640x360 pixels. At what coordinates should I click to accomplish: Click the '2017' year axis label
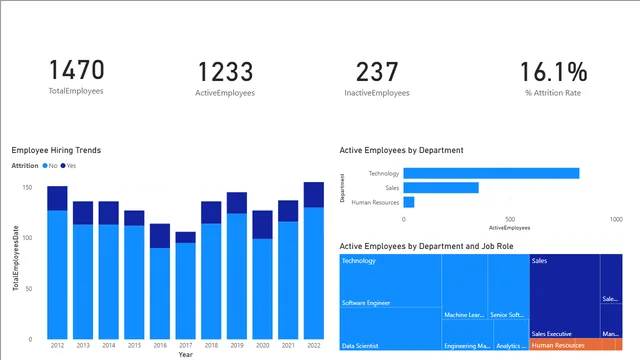pos(186,345)
